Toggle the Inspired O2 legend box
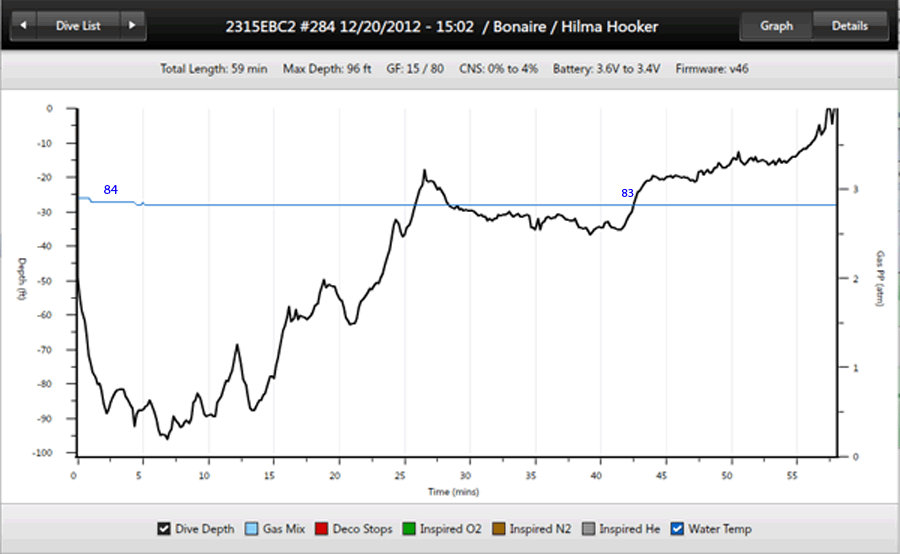Screen dimensions: 900x554 tap(410, 529)
